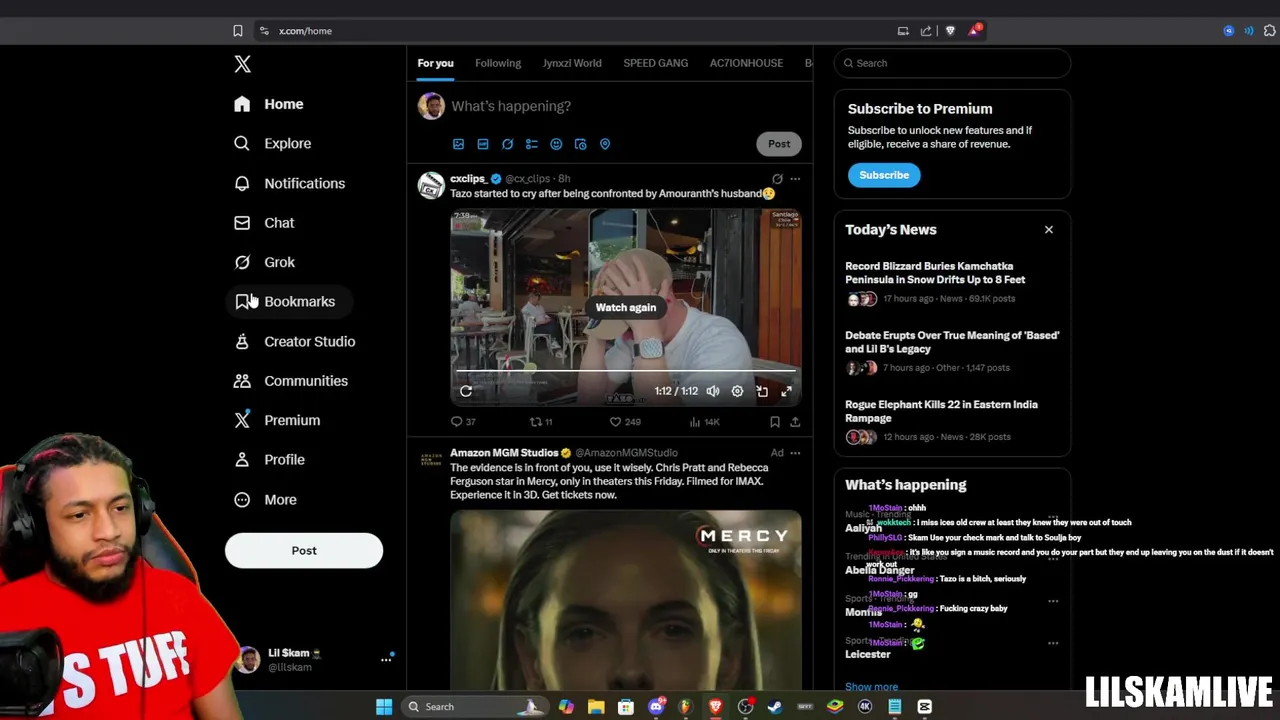
Task: Open the Rogue Elephant news story
Action: click(941, 411)
